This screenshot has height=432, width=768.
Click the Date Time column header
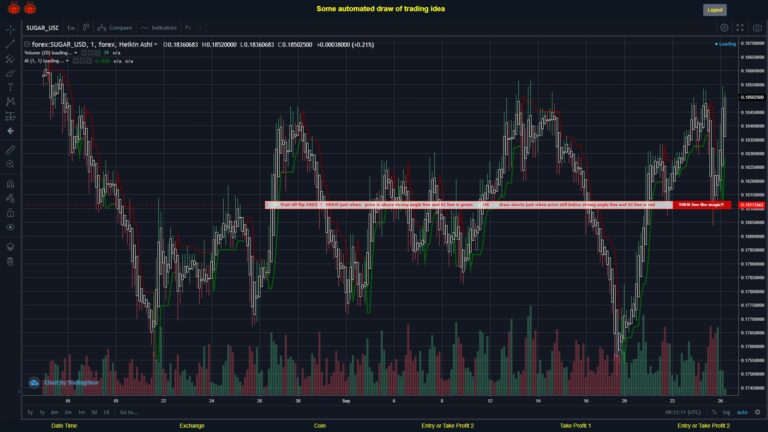click(64, 426)
